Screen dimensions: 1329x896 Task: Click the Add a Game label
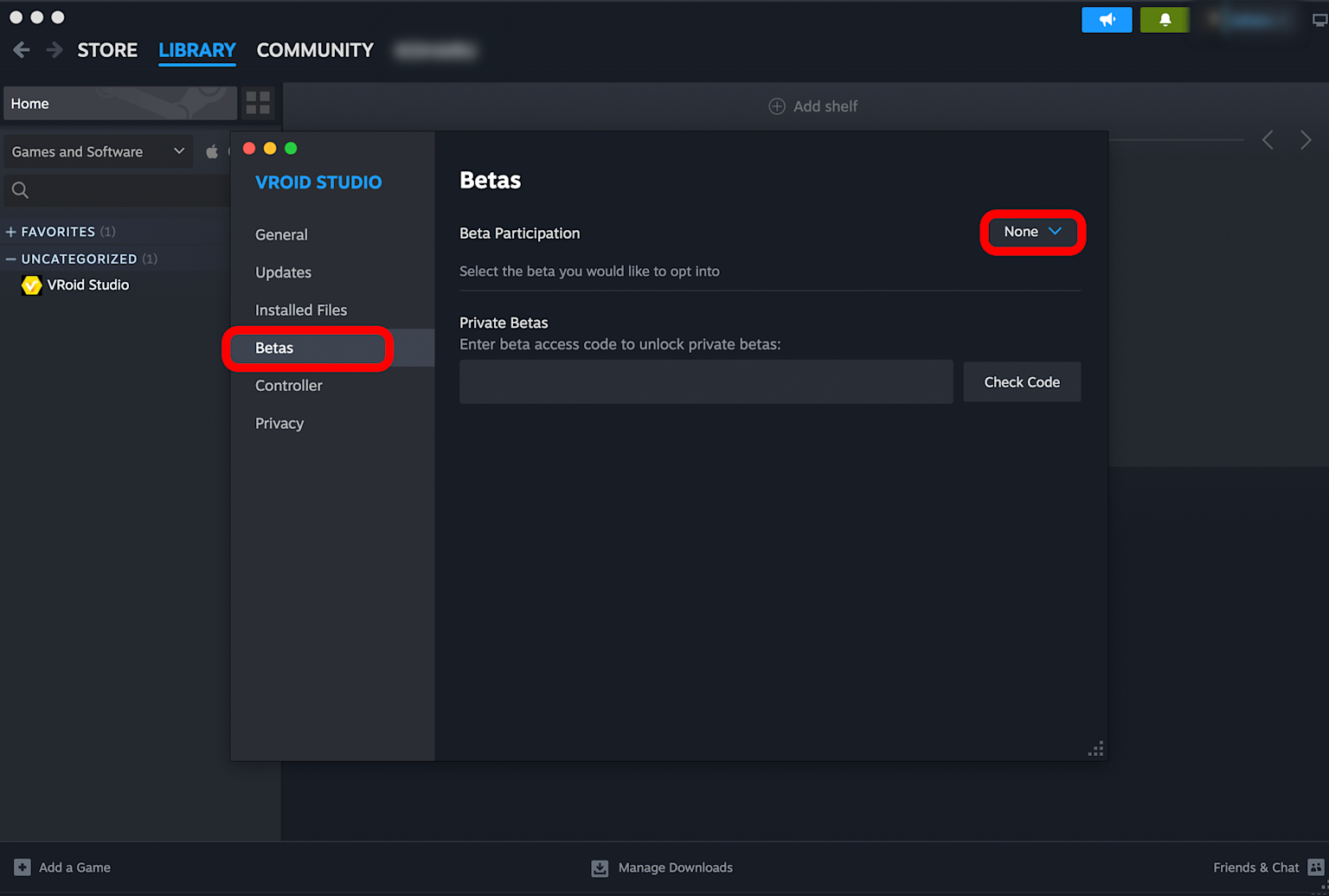pos(74,867)
